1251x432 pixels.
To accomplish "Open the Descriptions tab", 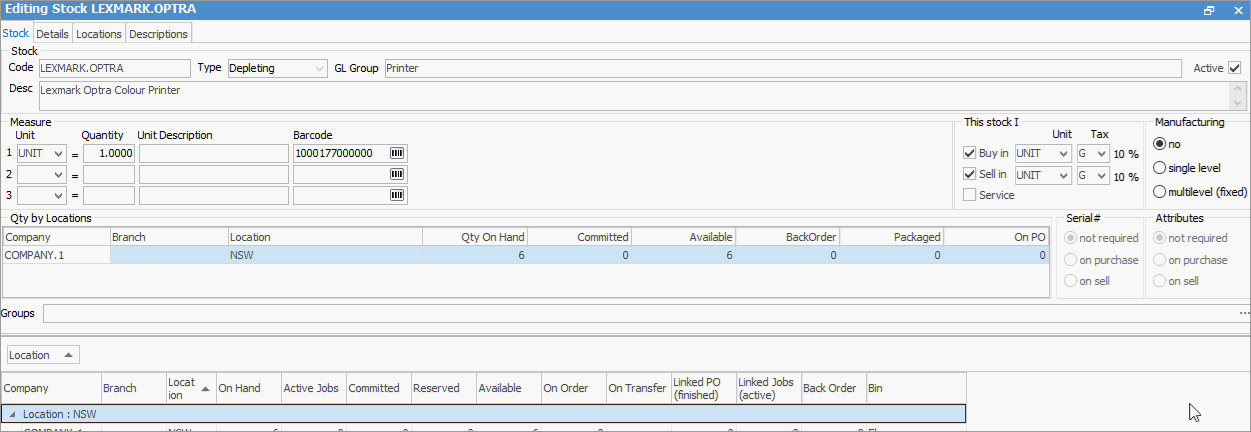I will [158, 34].
